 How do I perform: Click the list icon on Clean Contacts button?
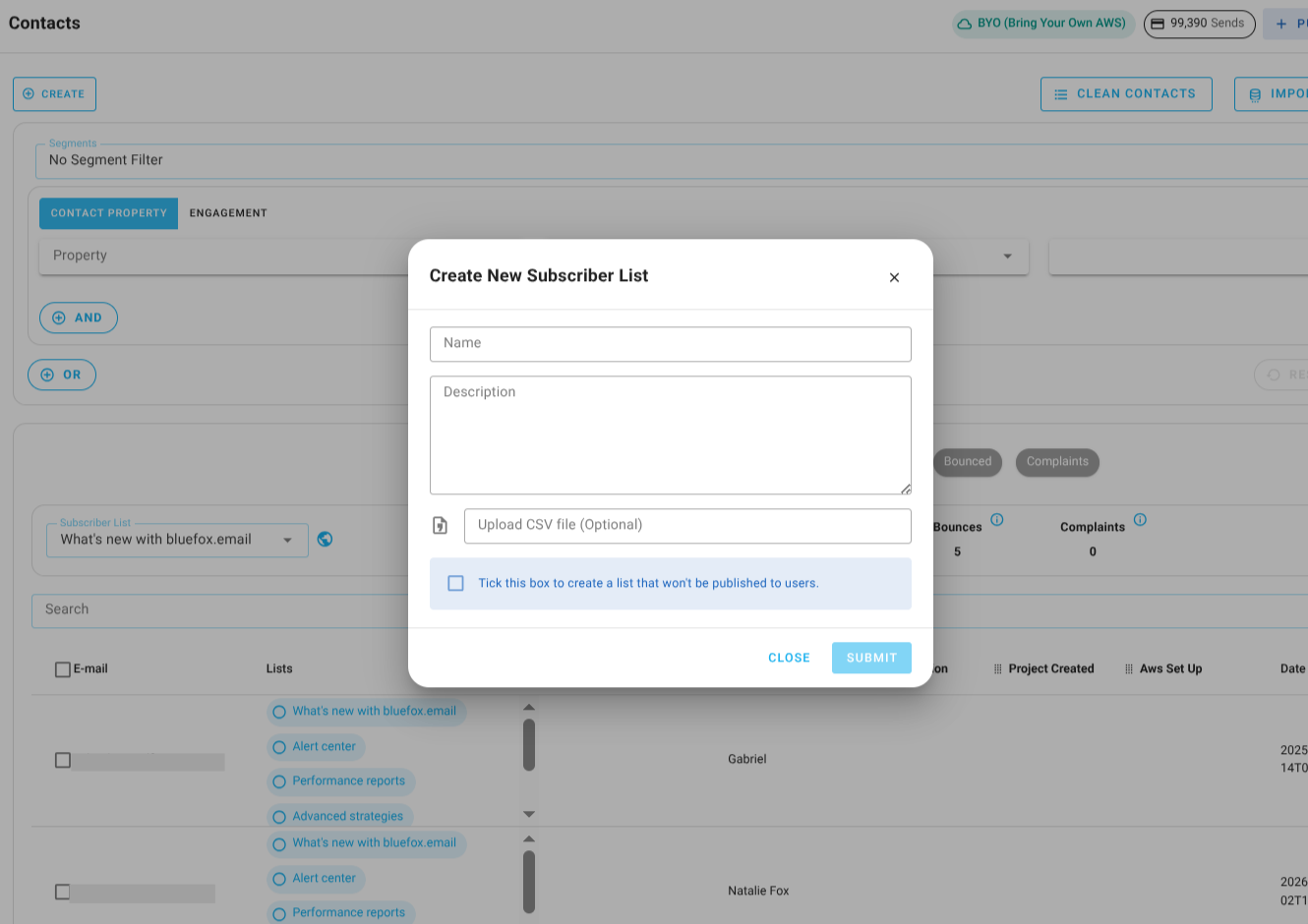point(1060,93)
